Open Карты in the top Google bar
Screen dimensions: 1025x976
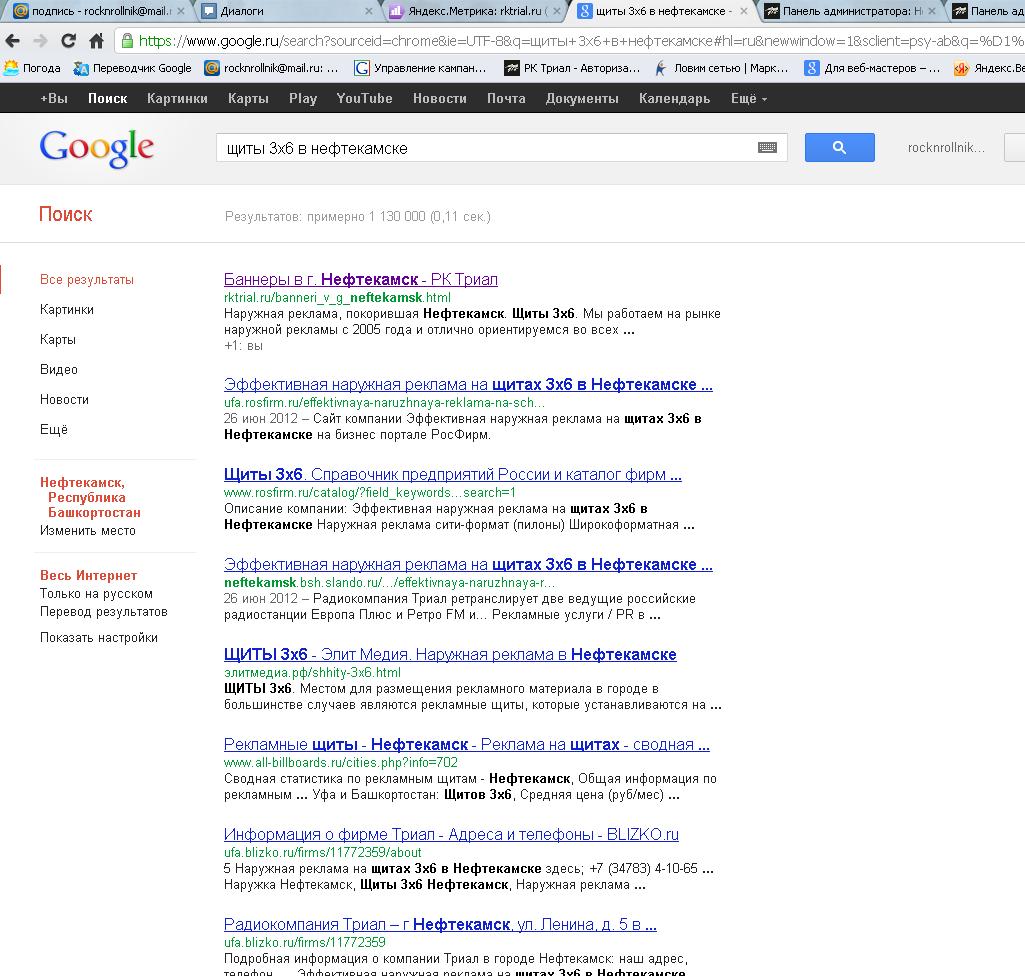click(x=248, y=99)
